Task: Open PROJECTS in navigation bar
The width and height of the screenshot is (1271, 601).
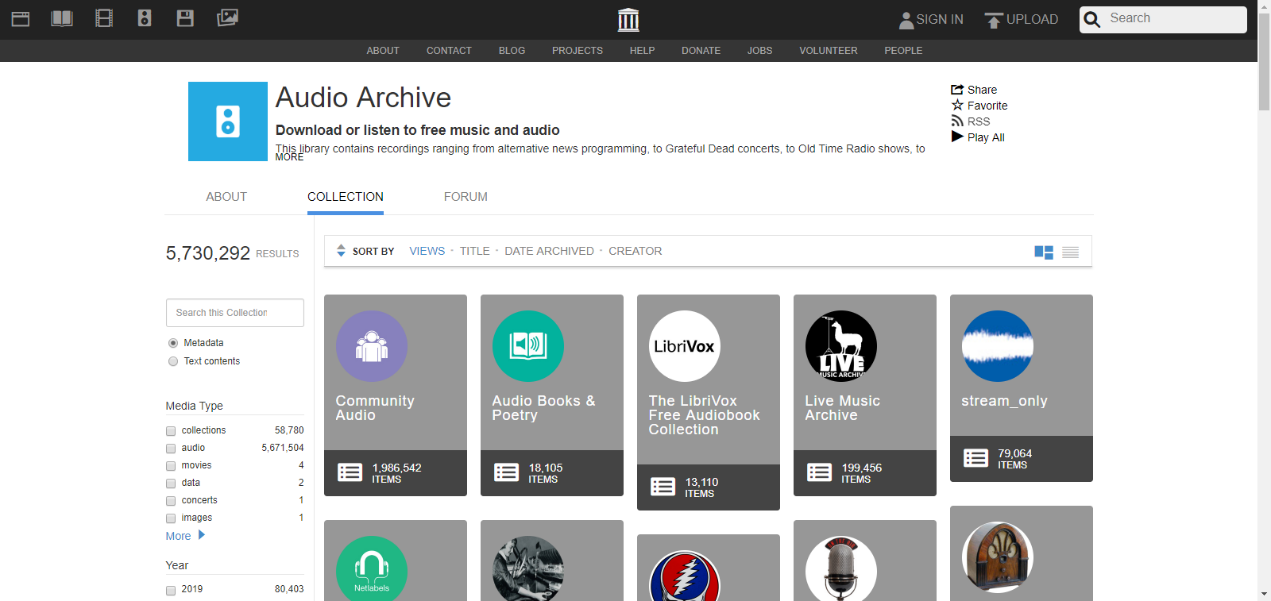Action: (x=578, y=51)
